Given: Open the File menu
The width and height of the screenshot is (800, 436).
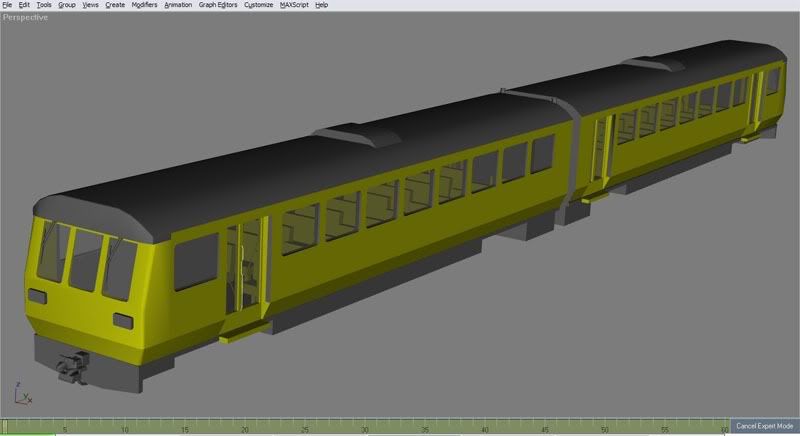Looking at the screenshot, I should pos(7,5).
